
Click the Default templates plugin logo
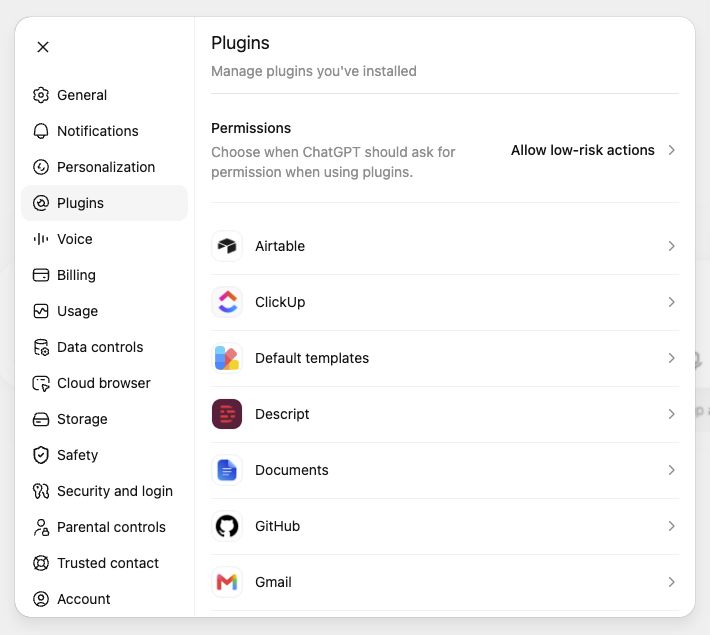pos(227,358)
